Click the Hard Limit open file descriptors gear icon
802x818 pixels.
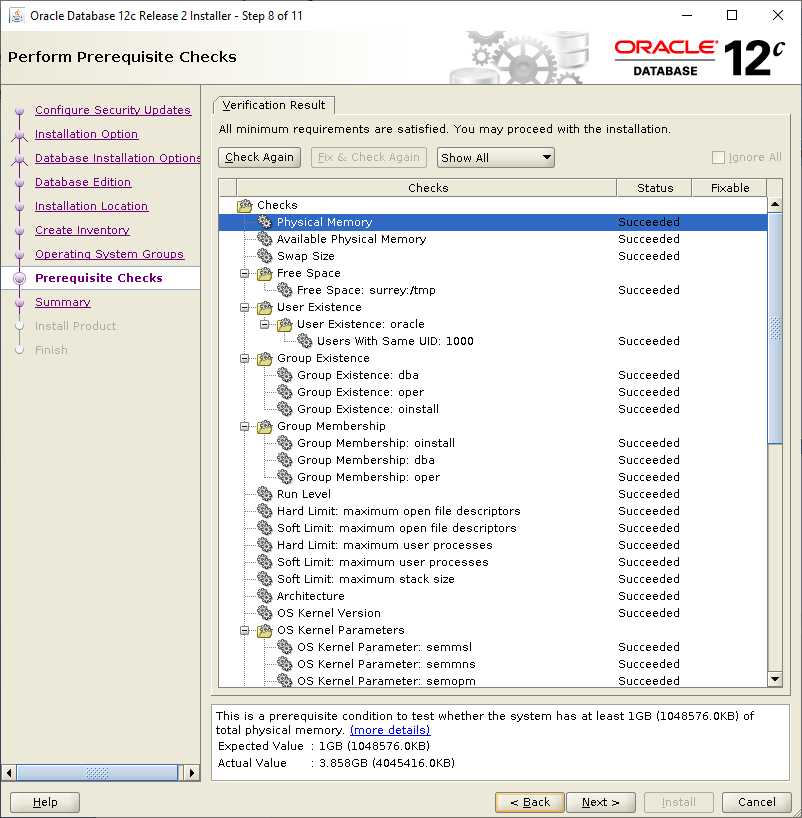click(x=265, y=511)
